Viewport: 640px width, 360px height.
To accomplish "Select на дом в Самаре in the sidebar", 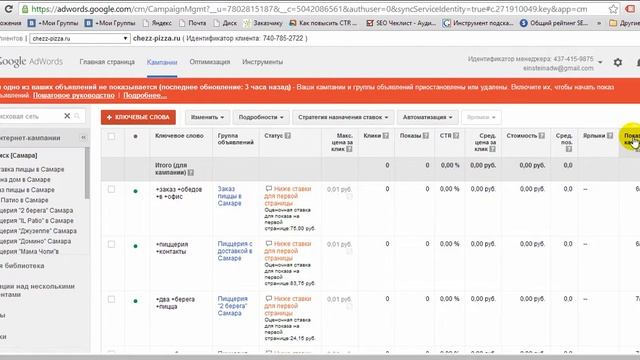I will (x=25, y=180).
